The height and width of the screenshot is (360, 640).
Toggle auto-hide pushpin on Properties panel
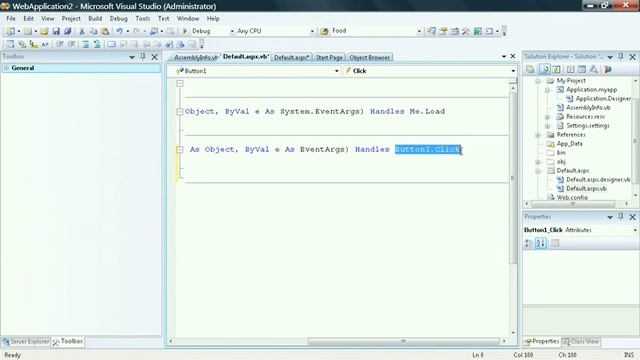[x=621, y=217]
